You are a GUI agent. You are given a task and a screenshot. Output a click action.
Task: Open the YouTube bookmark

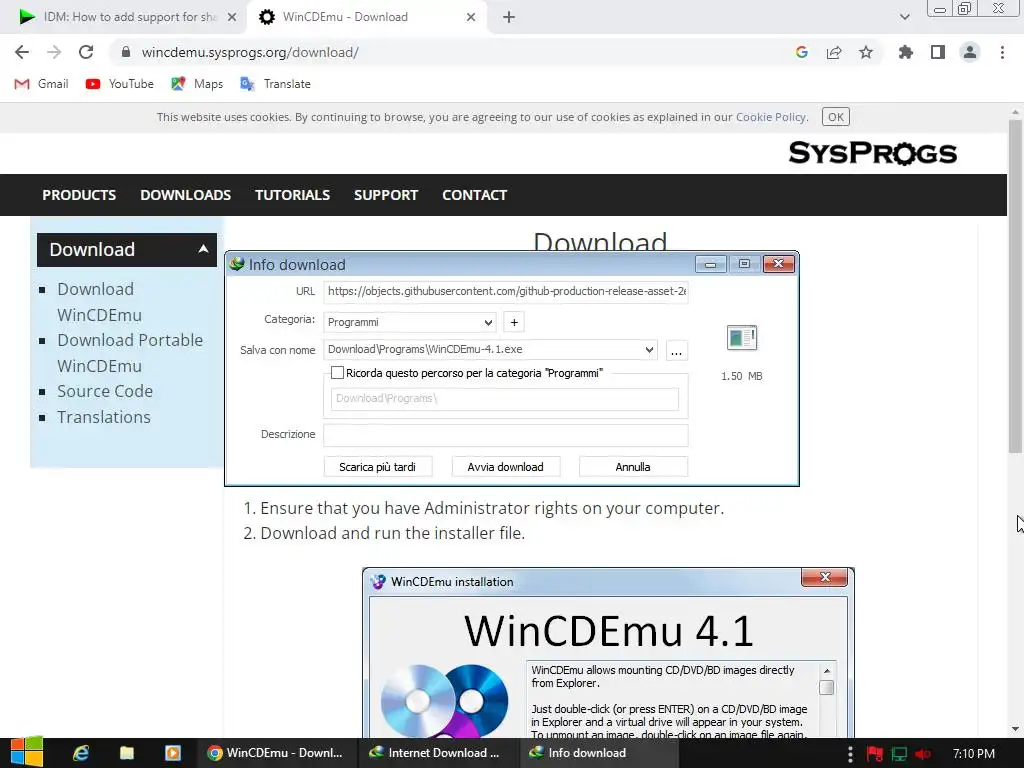click(120, 84)
